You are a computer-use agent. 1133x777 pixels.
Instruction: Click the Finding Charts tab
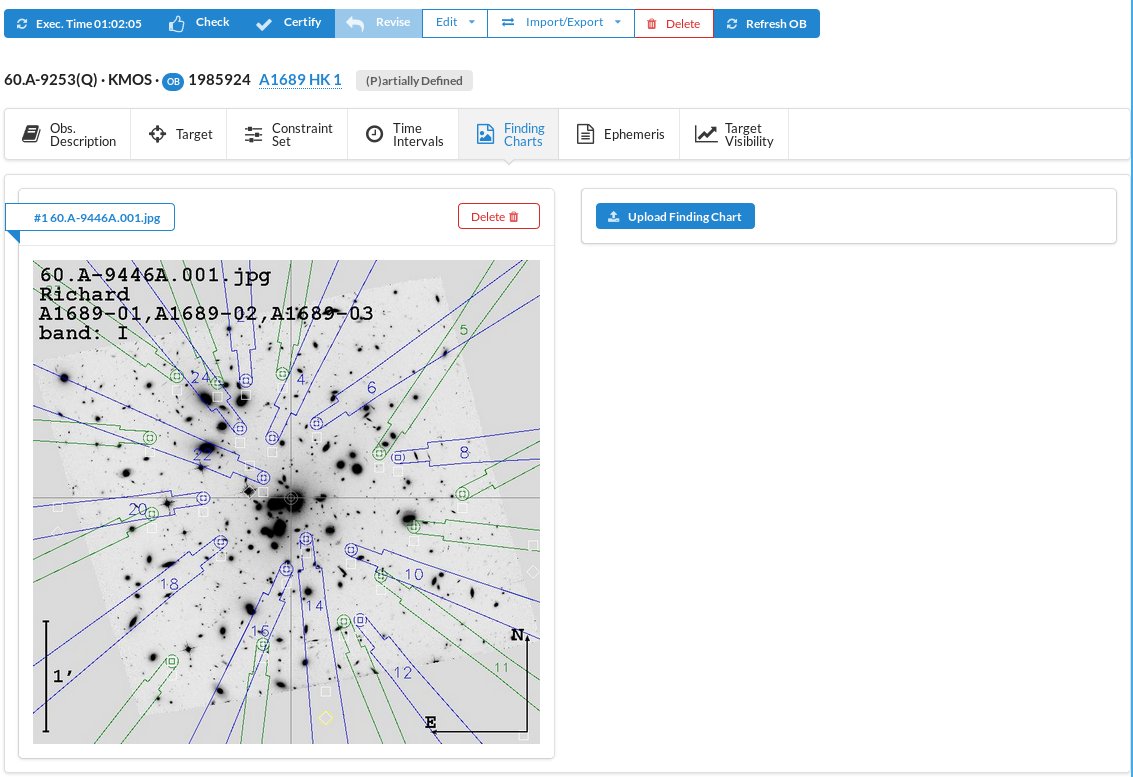[x=511, y=135]
